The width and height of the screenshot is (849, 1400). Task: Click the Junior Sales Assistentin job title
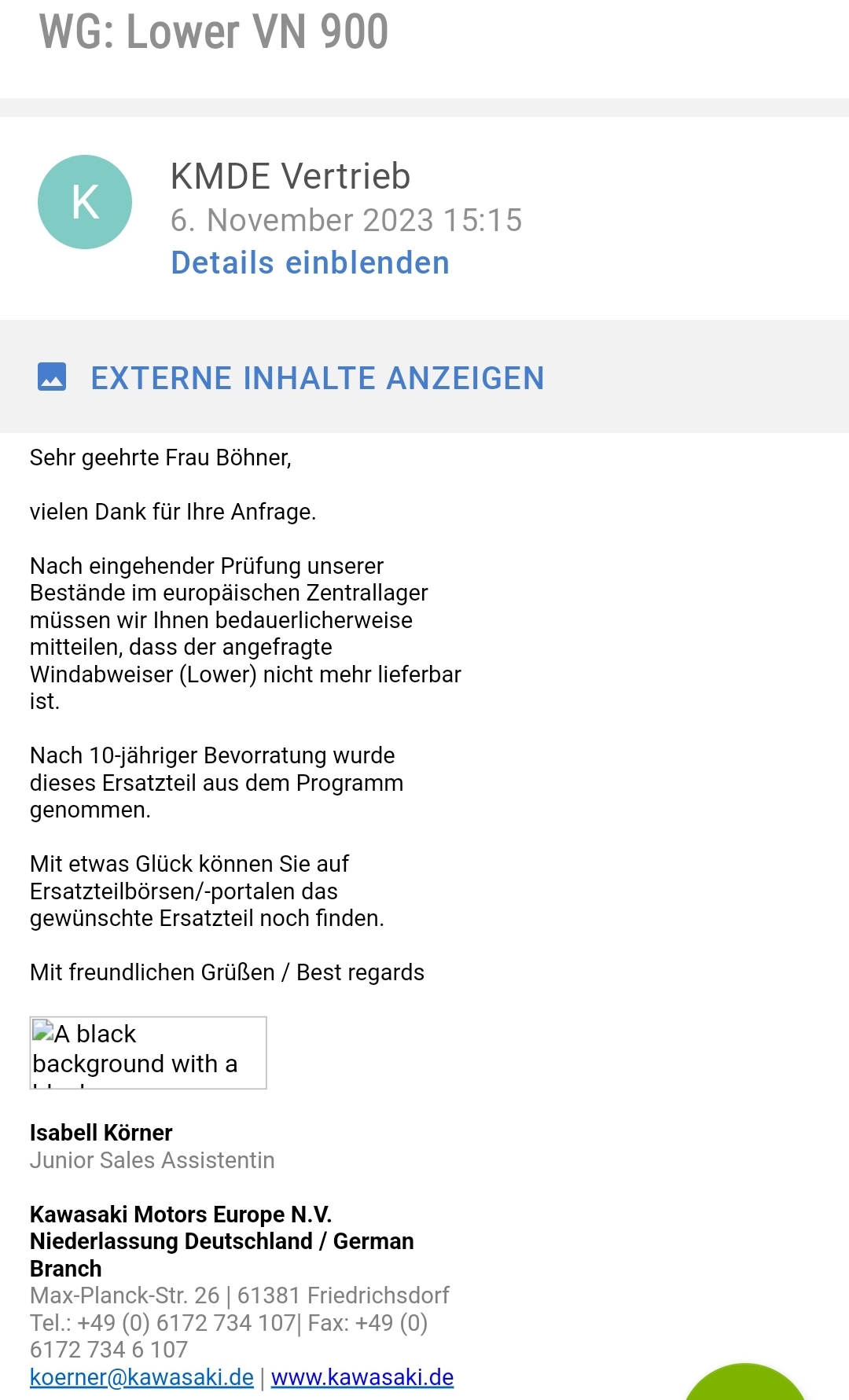pyautogui.click(x=152, y=1160)
